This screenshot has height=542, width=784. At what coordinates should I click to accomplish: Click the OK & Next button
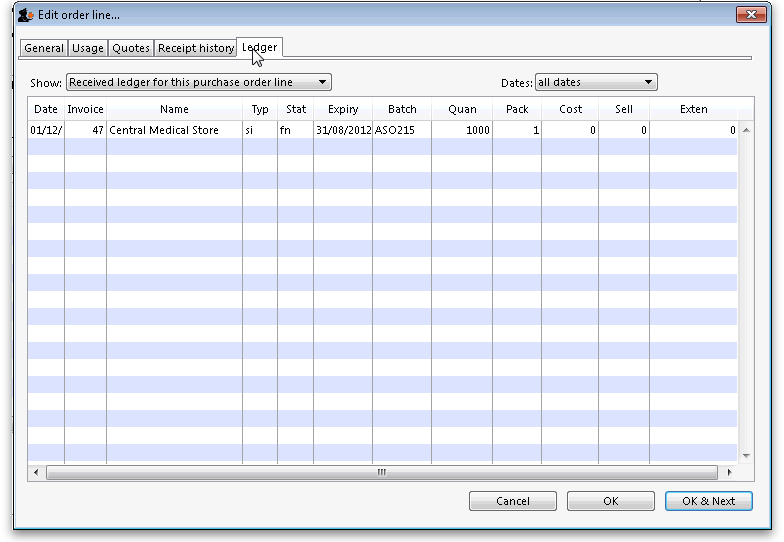coord(708,501)
